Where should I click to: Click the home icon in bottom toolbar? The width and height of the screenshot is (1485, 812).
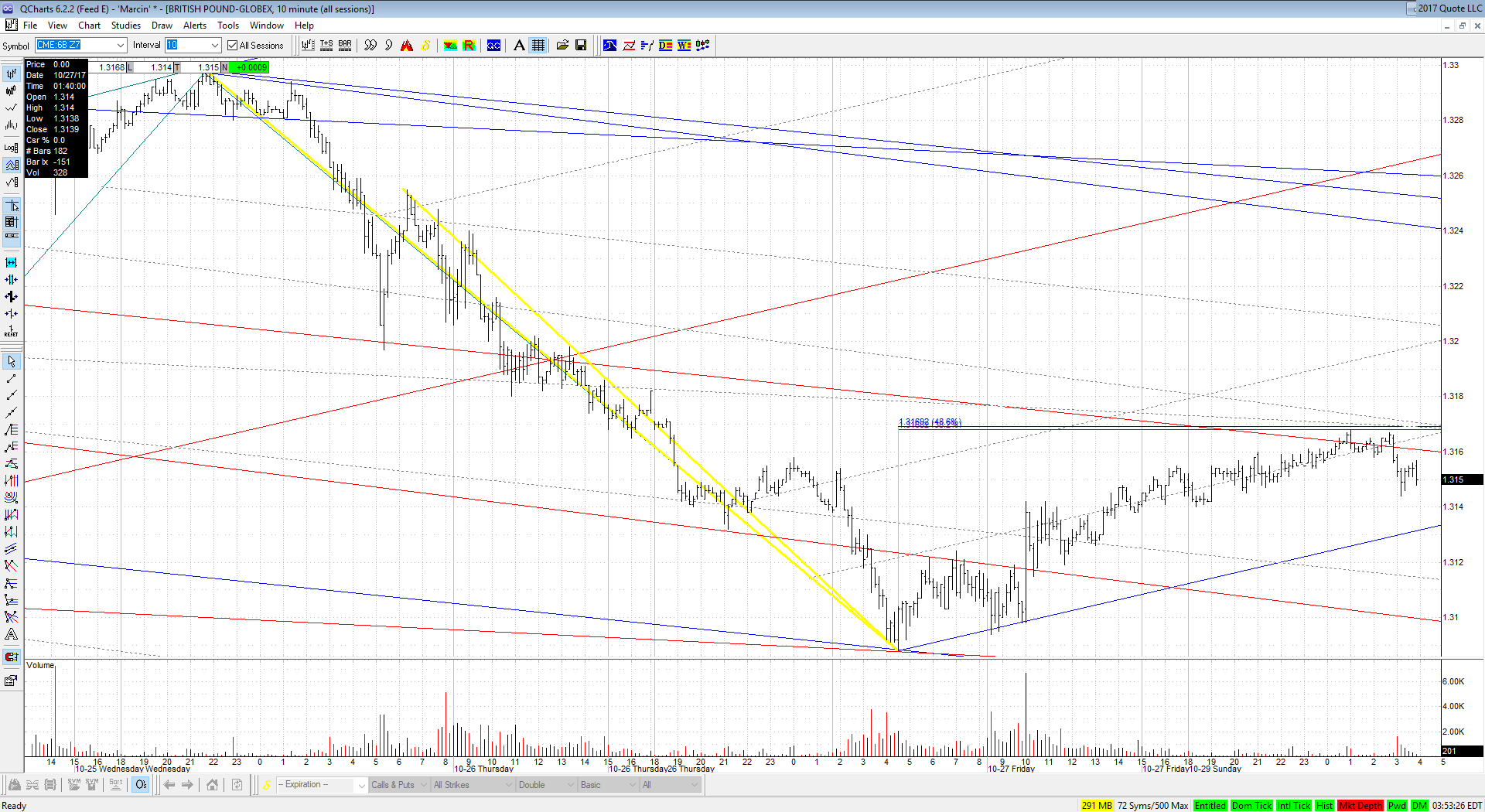tap(212, 785)
